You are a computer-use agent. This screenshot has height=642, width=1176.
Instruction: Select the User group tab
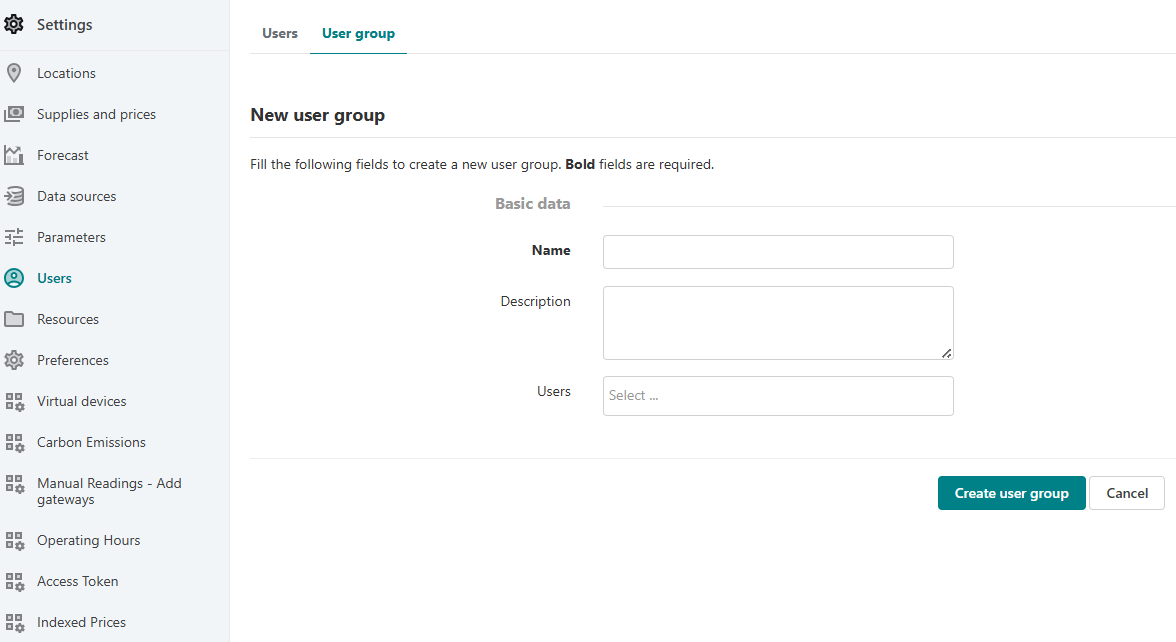[x=358, y=33]
